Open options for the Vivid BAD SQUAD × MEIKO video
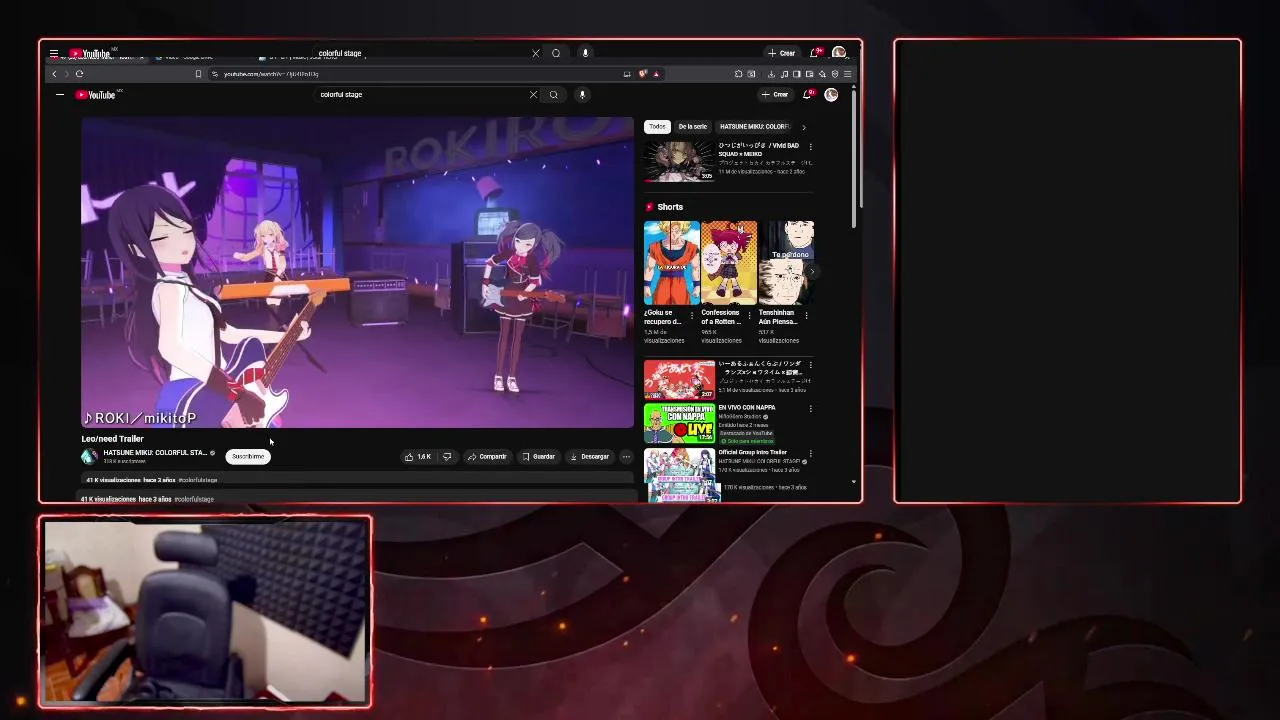 [811, 147]
